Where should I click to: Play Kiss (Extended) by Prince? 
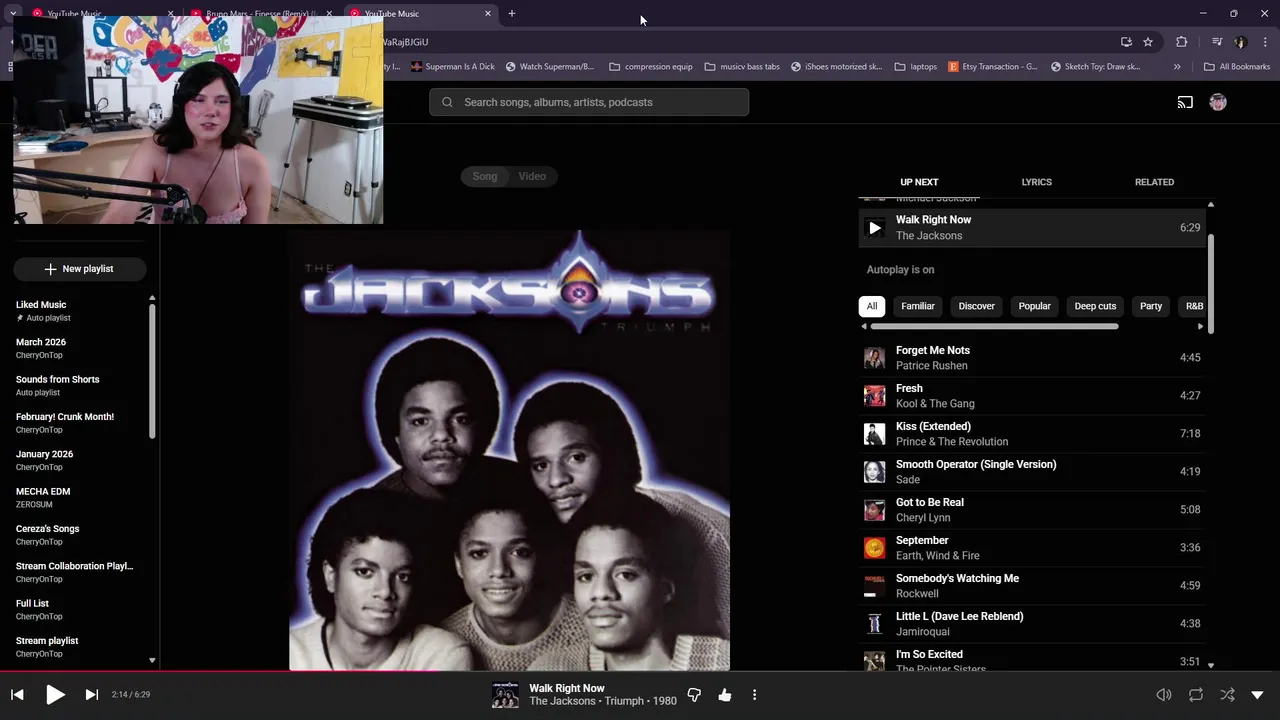coord(1034,434)
